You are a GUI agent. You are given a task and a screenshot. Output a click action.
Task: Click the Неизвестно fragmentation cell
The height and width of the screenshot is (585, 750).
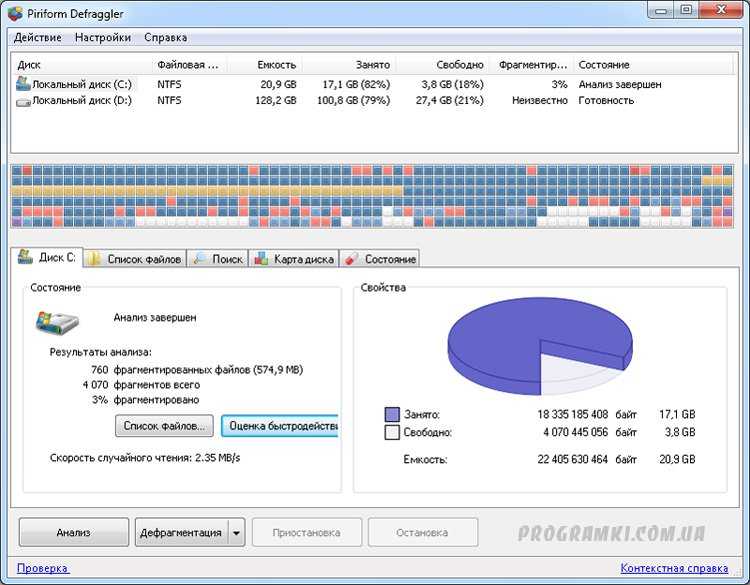tap(540, 100)
